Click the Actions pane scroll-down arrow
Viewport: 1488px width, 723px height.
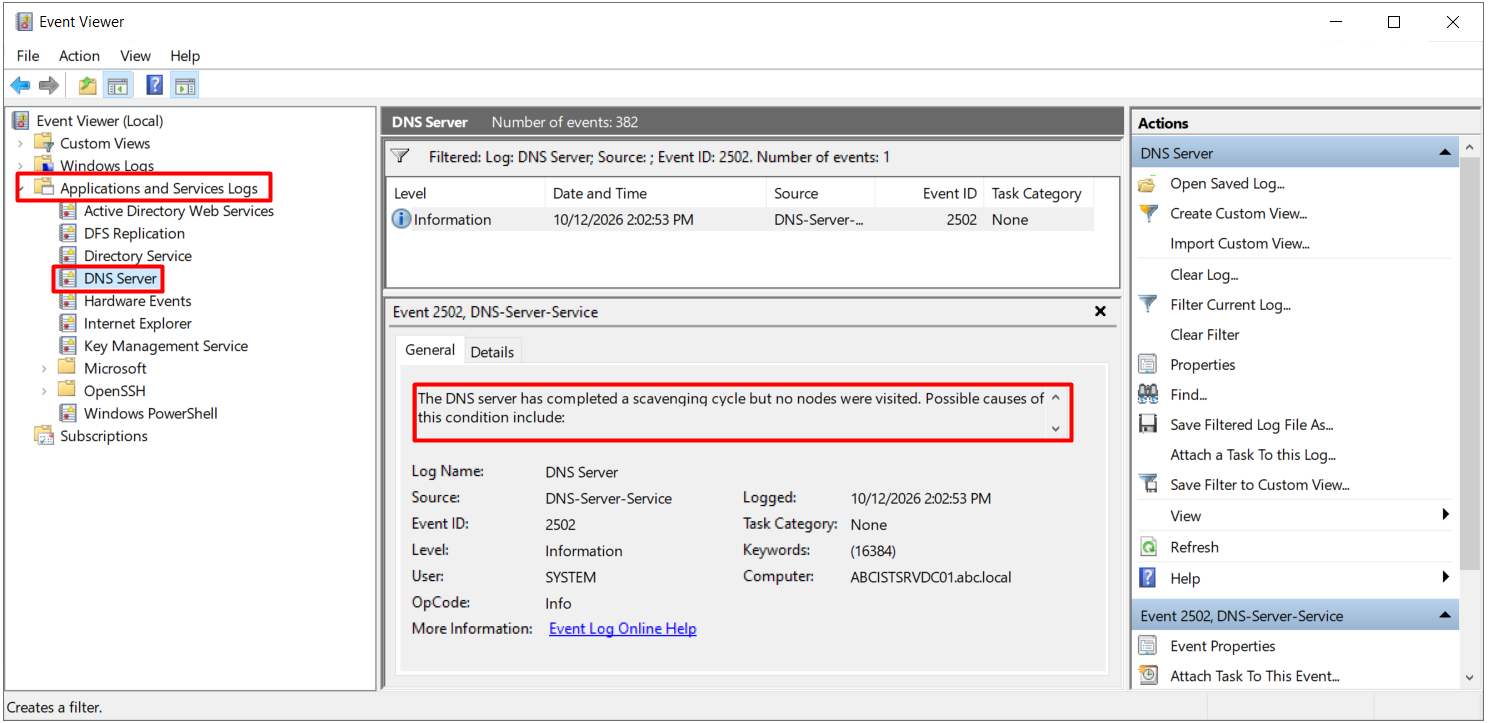pyautogui.click(x=1469, y=678)
